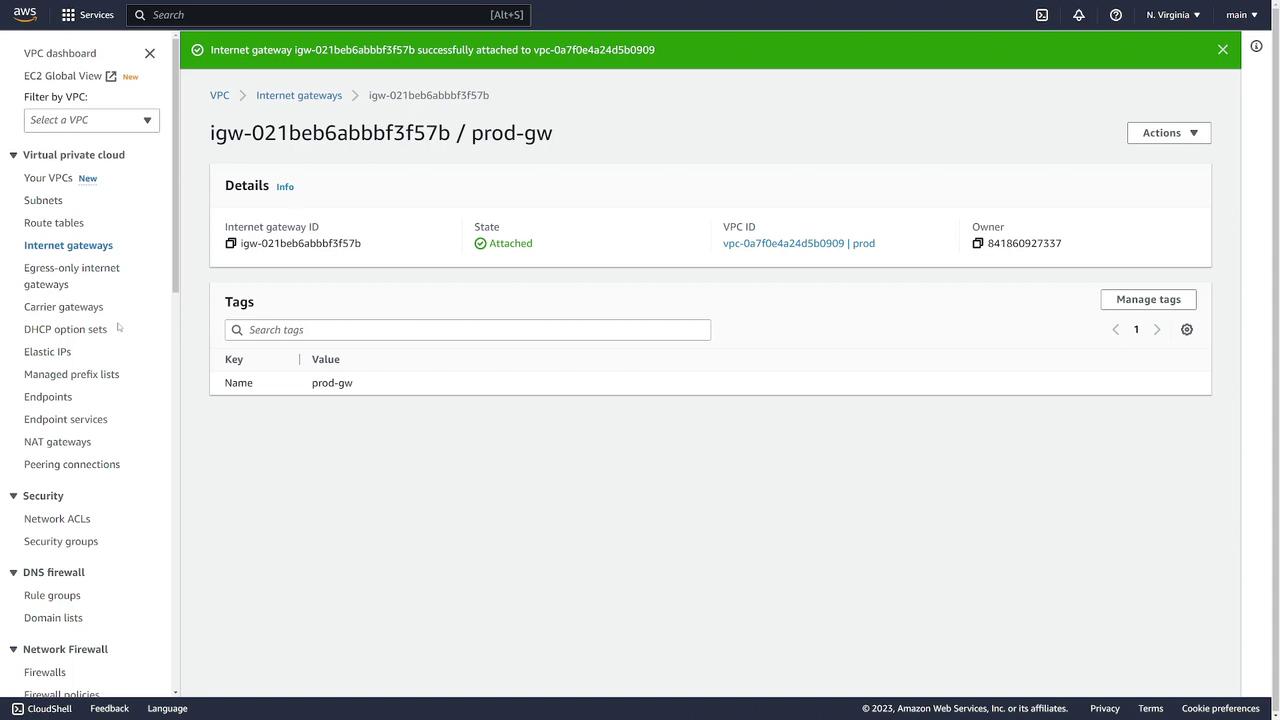The height and width of the screenshot is (720, 1280).
Task: Copy the owner account ID
Action: 978,243
